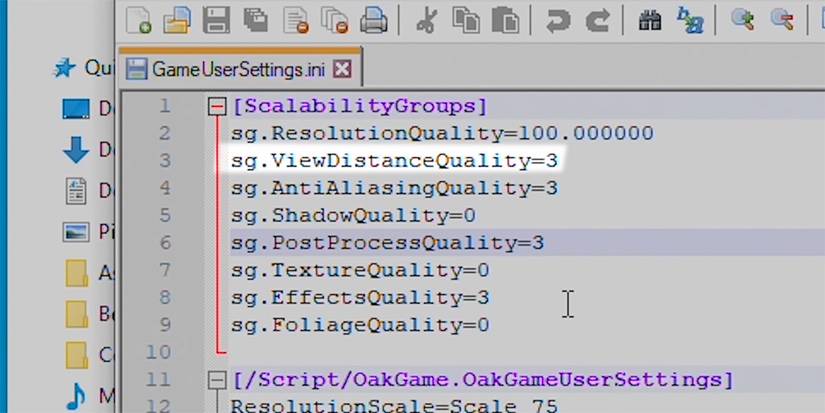Screen dimensions: 825x413
Task: Collapse the OakGameUserSettings section fold marker
Action: (216, 380)
